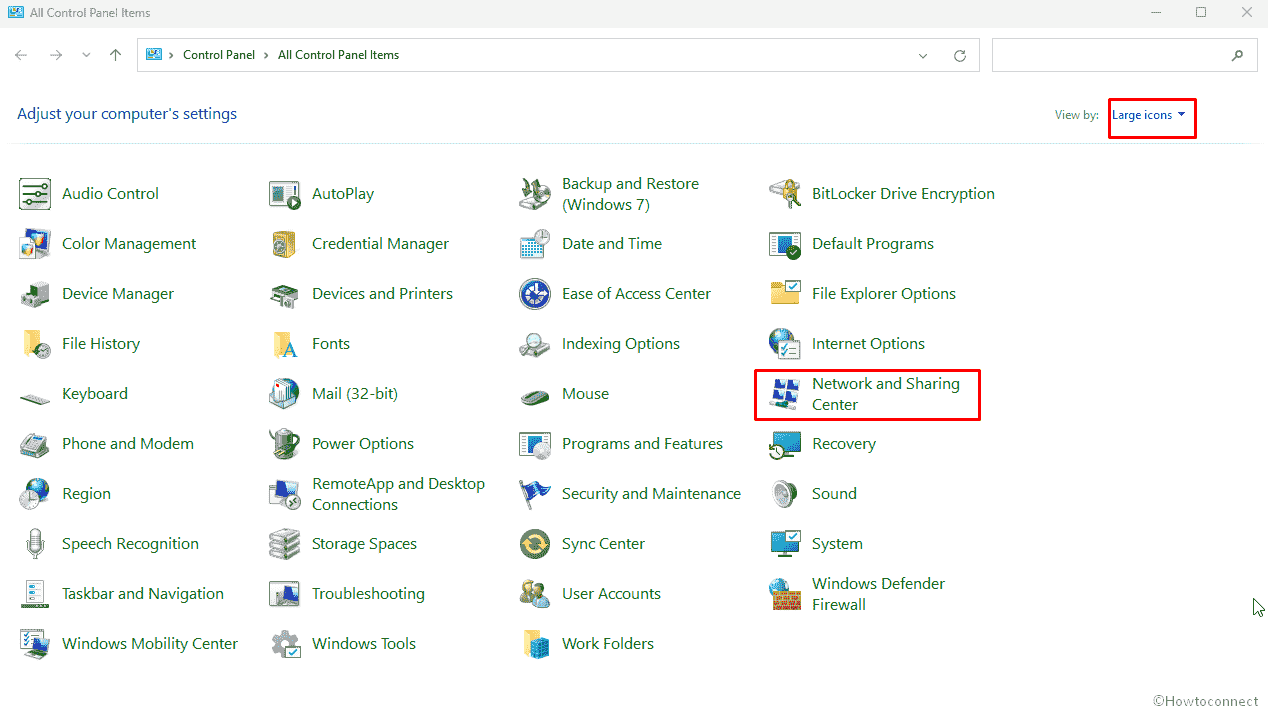Image resolution: width=1268 pixels, height=715 pixels.
Task: Click the Storage Spaces icon
Action: click(285, 544)
